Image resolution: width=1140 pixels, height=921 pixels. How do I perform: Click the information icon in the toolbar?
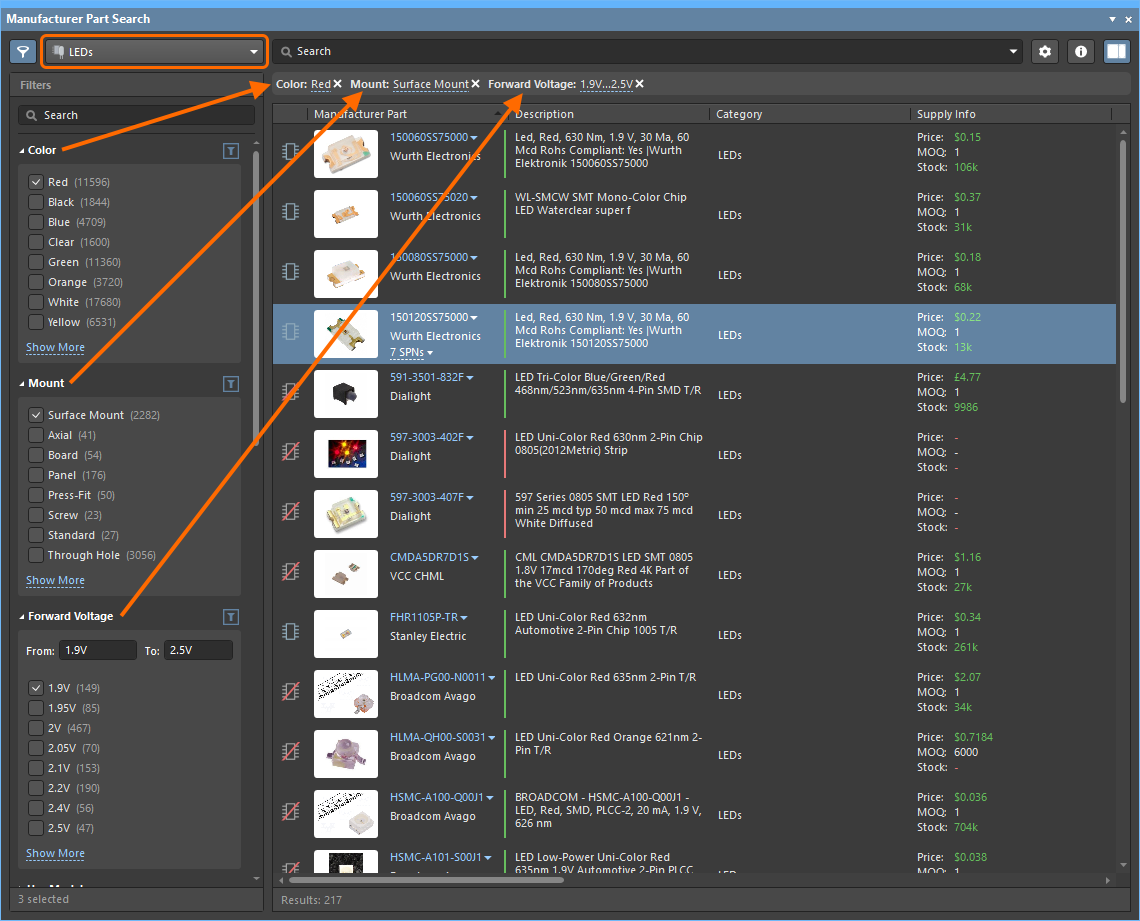coord(1081,50)
